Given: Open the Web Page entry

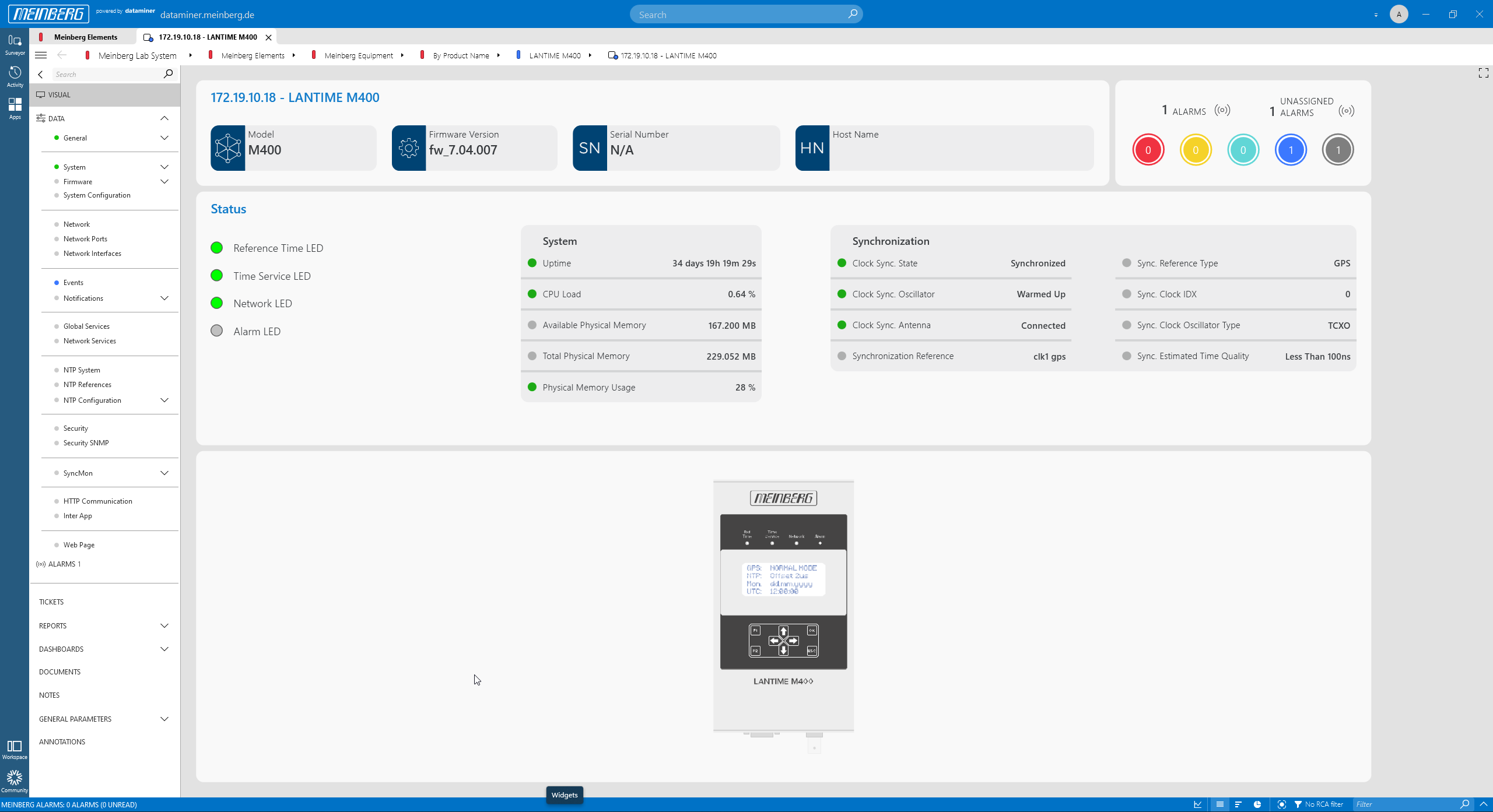Looking at the screenshot, I should 79,545.
